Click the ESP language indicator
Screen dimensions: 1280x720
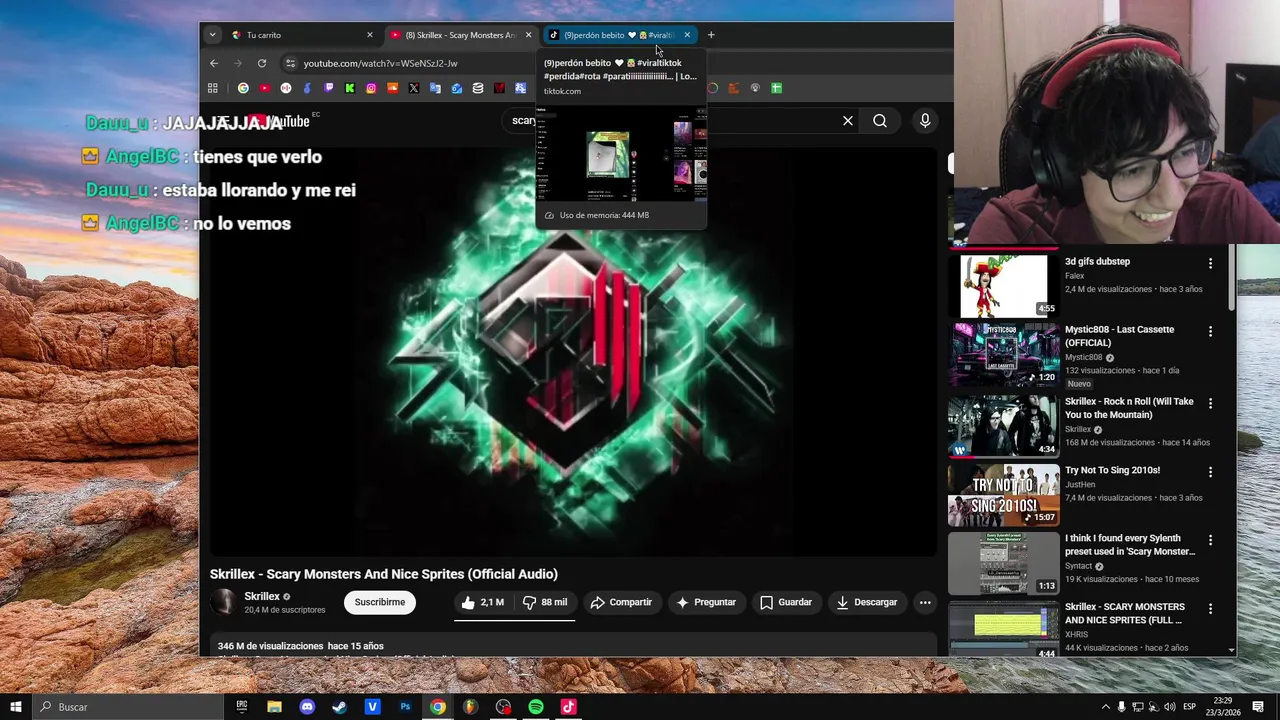click(x=1190, y=707)
